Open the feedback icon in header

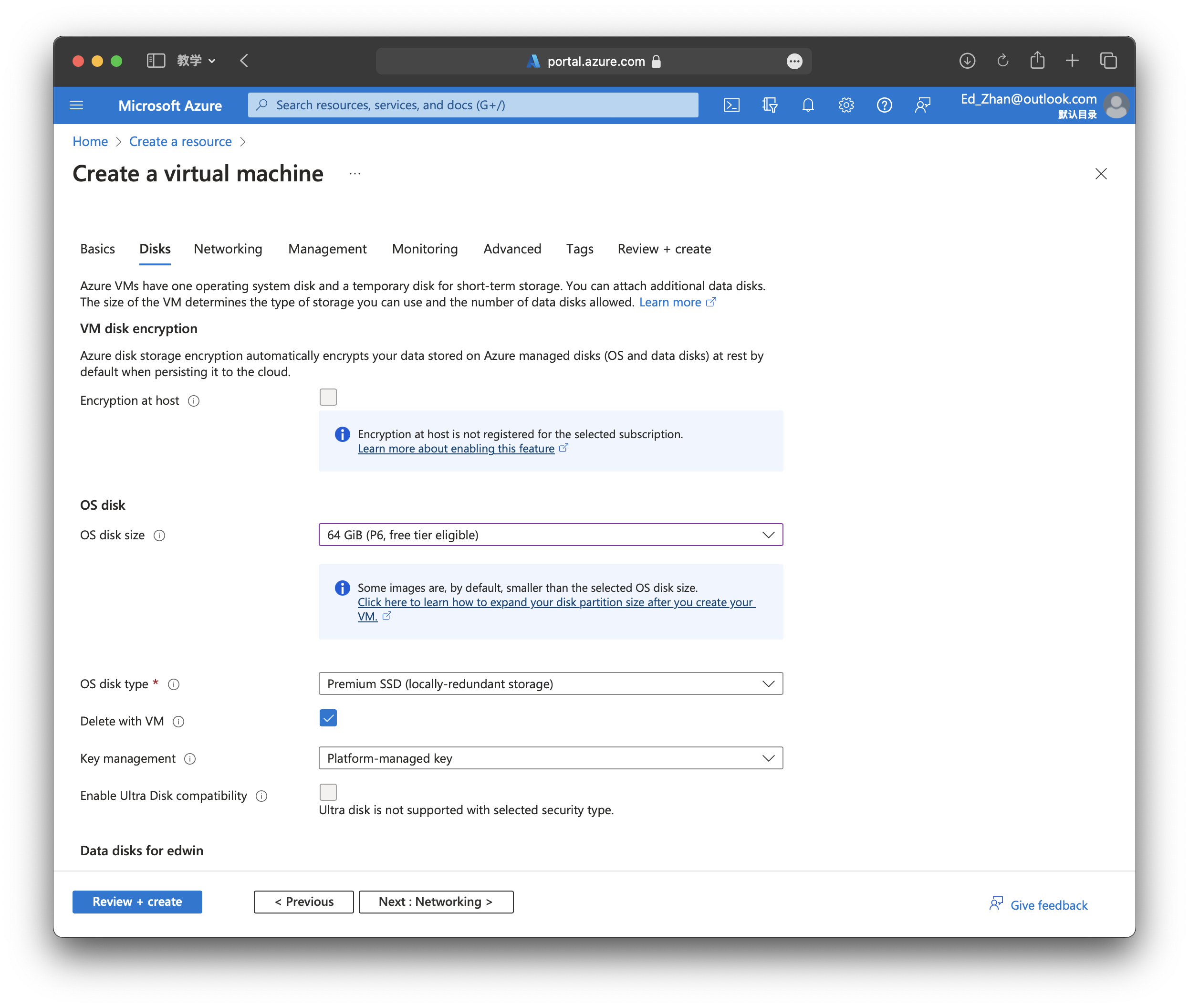(x=922, y=105)
